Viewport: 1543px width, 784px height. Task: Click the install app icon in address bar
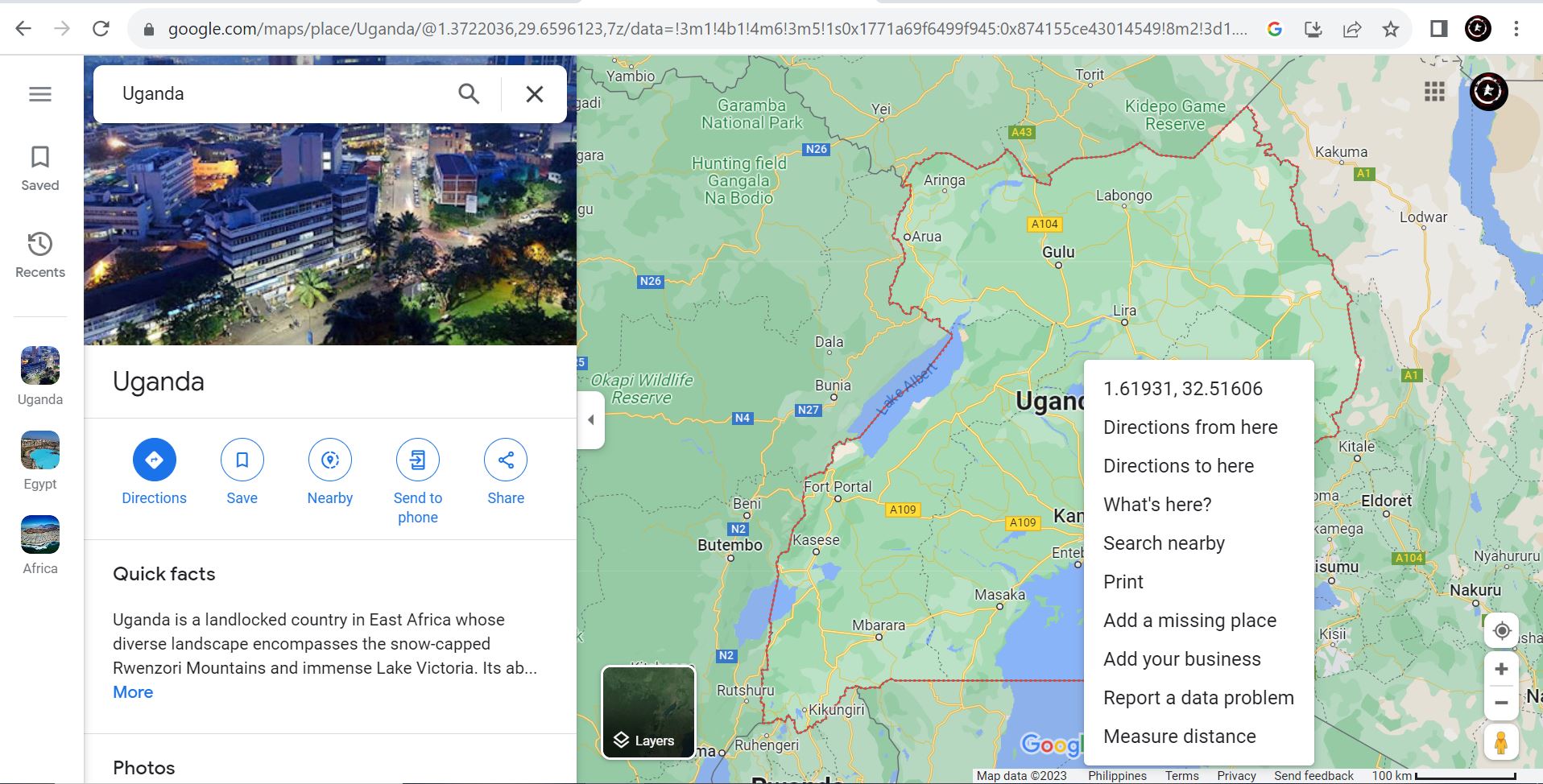1313,29
